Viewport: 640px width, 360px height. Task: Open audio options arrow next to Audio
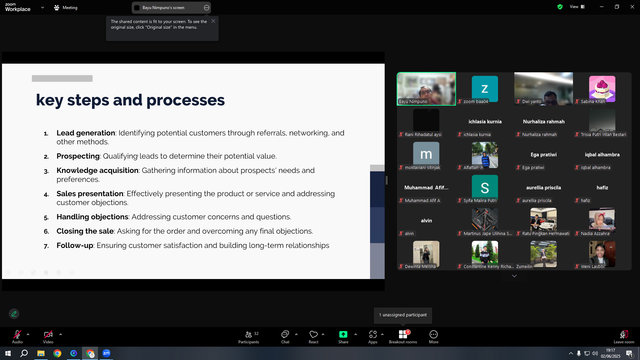point(28,334)
